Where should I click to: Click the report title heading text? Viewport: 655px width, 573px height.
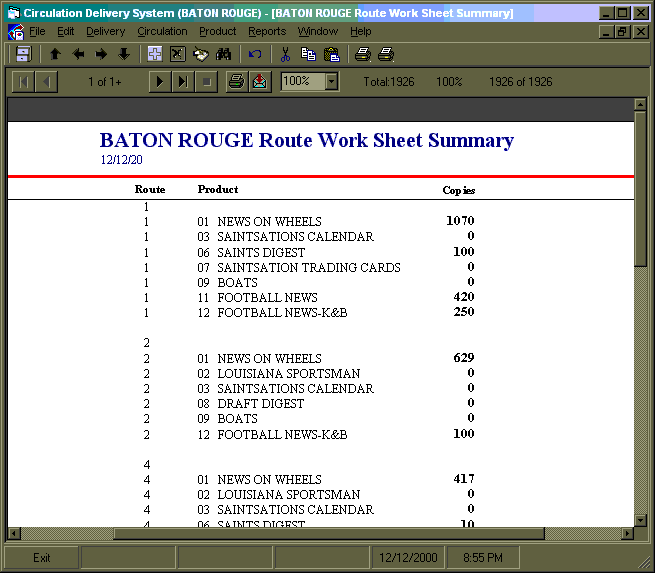[x=307, y=140]
